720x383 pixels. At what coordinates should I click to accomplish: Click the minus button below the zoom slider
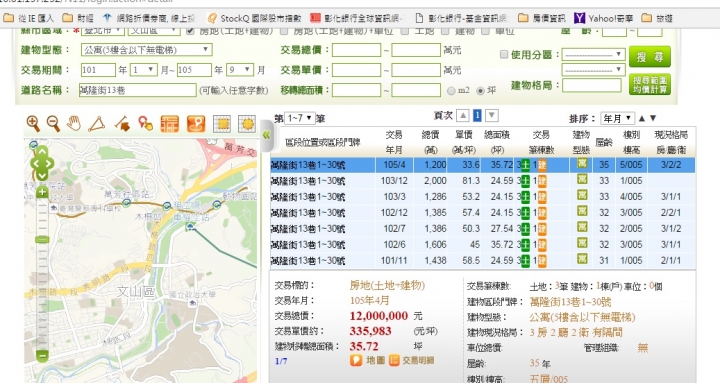(x=42, y=355)
